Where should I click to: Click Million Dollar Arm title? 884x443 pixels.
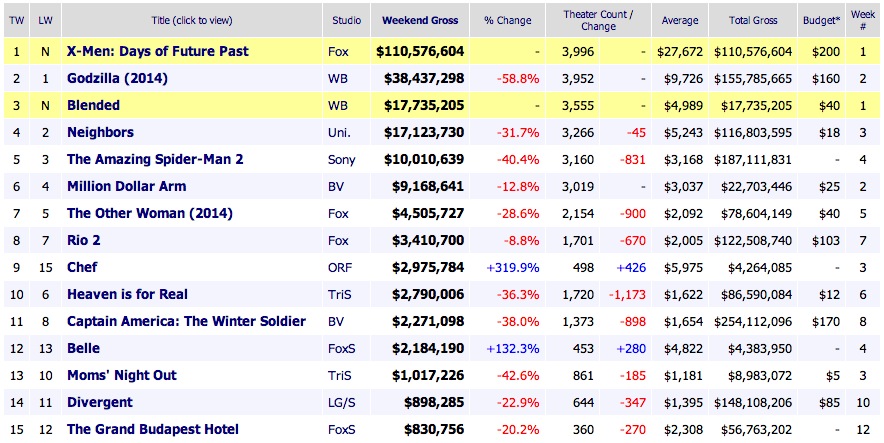(x=126, y=186)
